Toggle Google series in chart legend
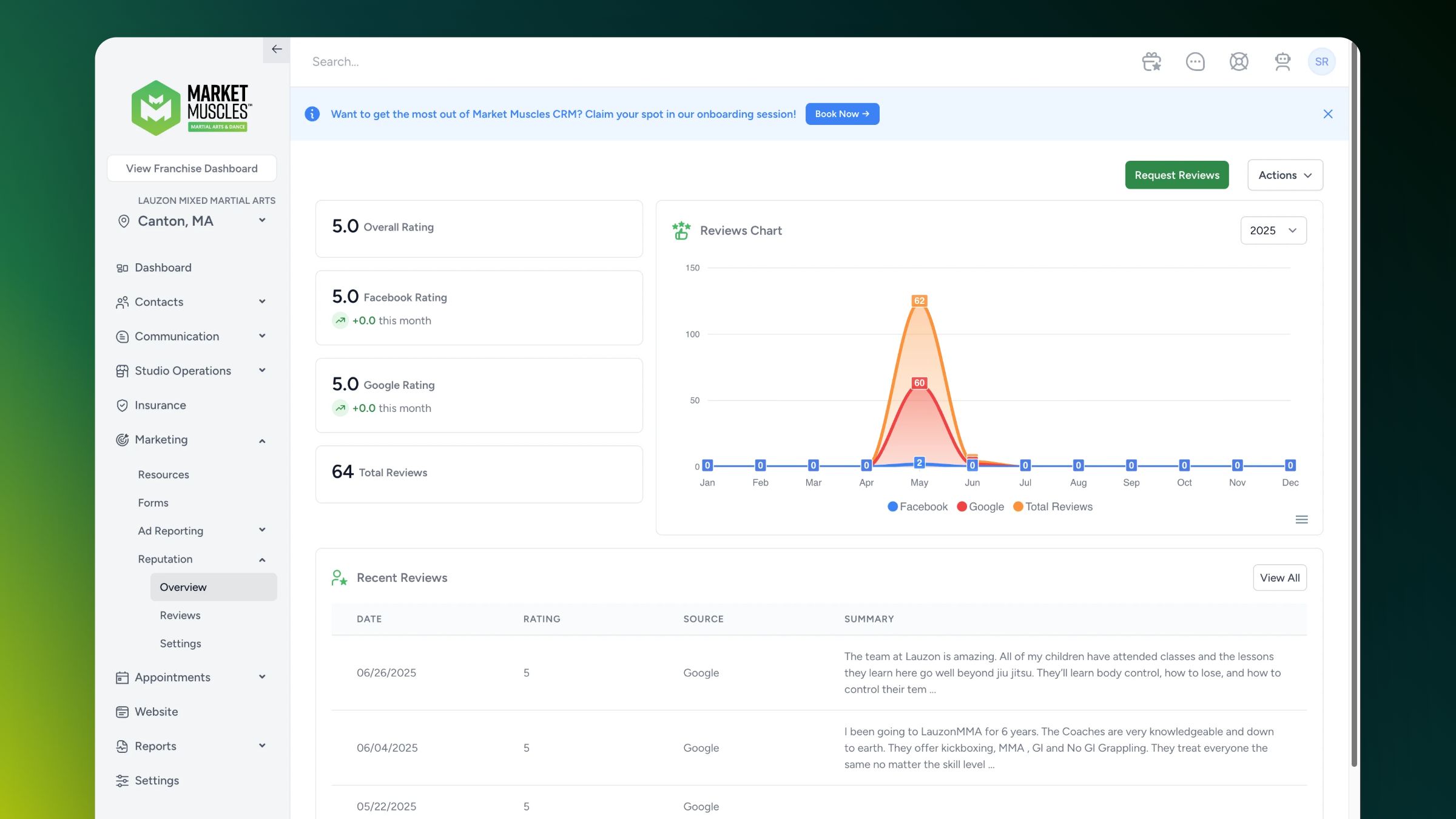 [980, 507]
